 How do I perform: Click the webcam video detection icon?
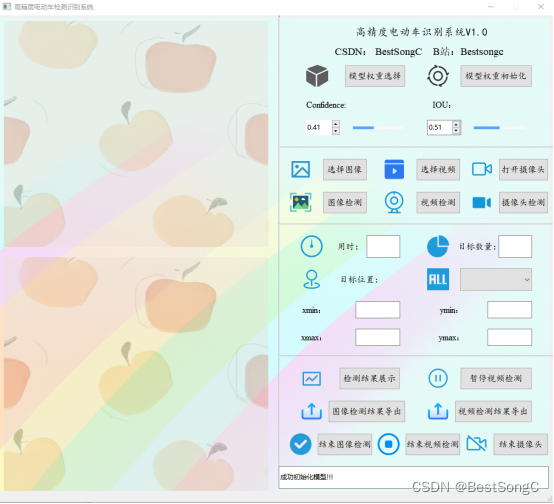coord(394,202)
